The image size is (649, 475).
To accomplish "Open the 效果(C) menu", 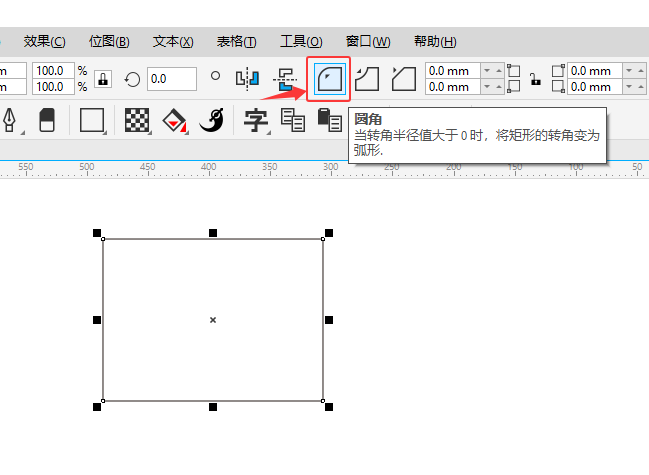I will pos(44,42).
